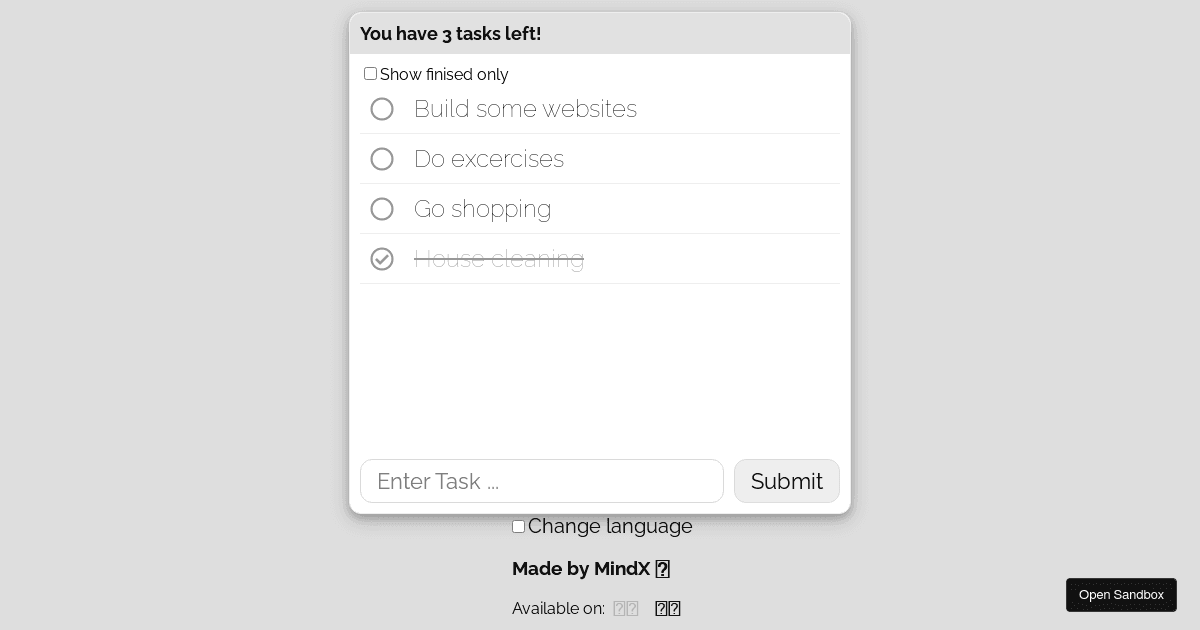Check the "Change language" checkbox
This screenshot has height=630, width=1200.
(518, 526)
